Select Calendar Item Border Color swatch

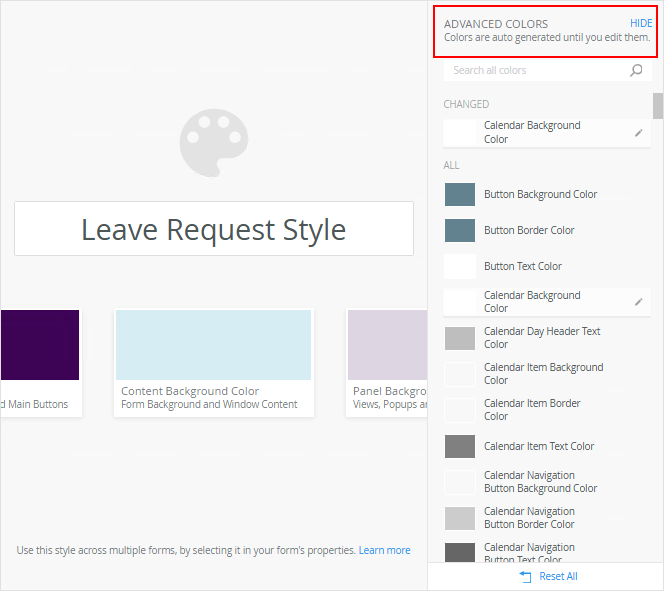point(460,410)
